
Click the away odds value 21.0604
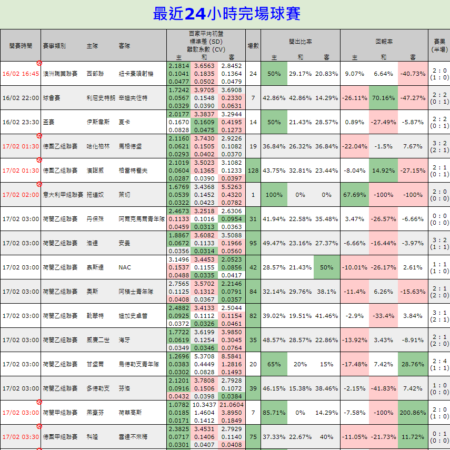[x=231, y=405]
